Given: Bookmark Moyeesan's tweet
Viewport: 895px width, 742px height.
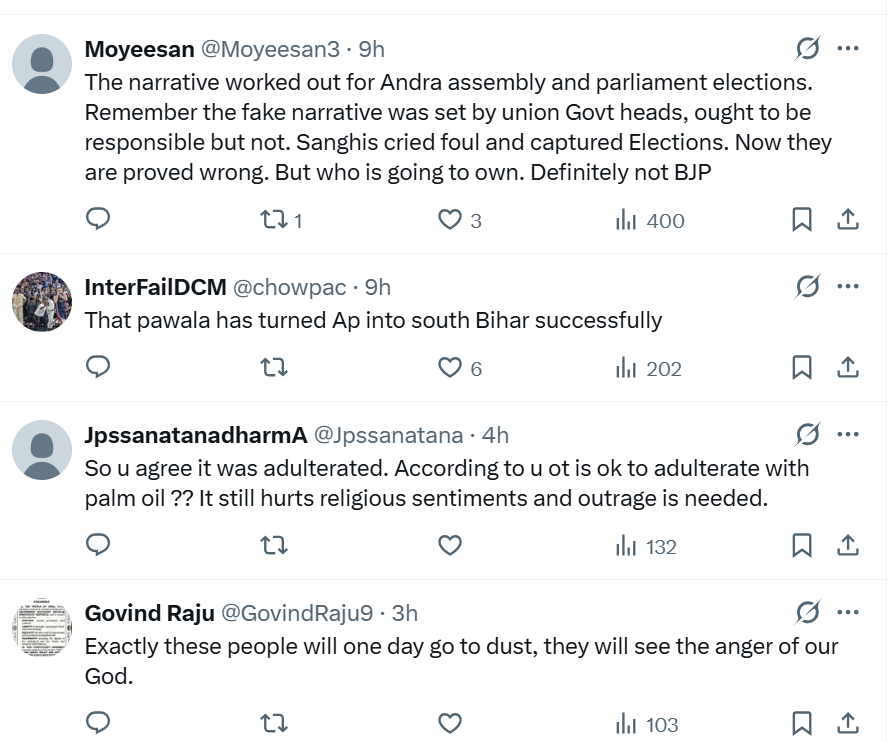Looking at the screenshot, I should click(802, 219).
